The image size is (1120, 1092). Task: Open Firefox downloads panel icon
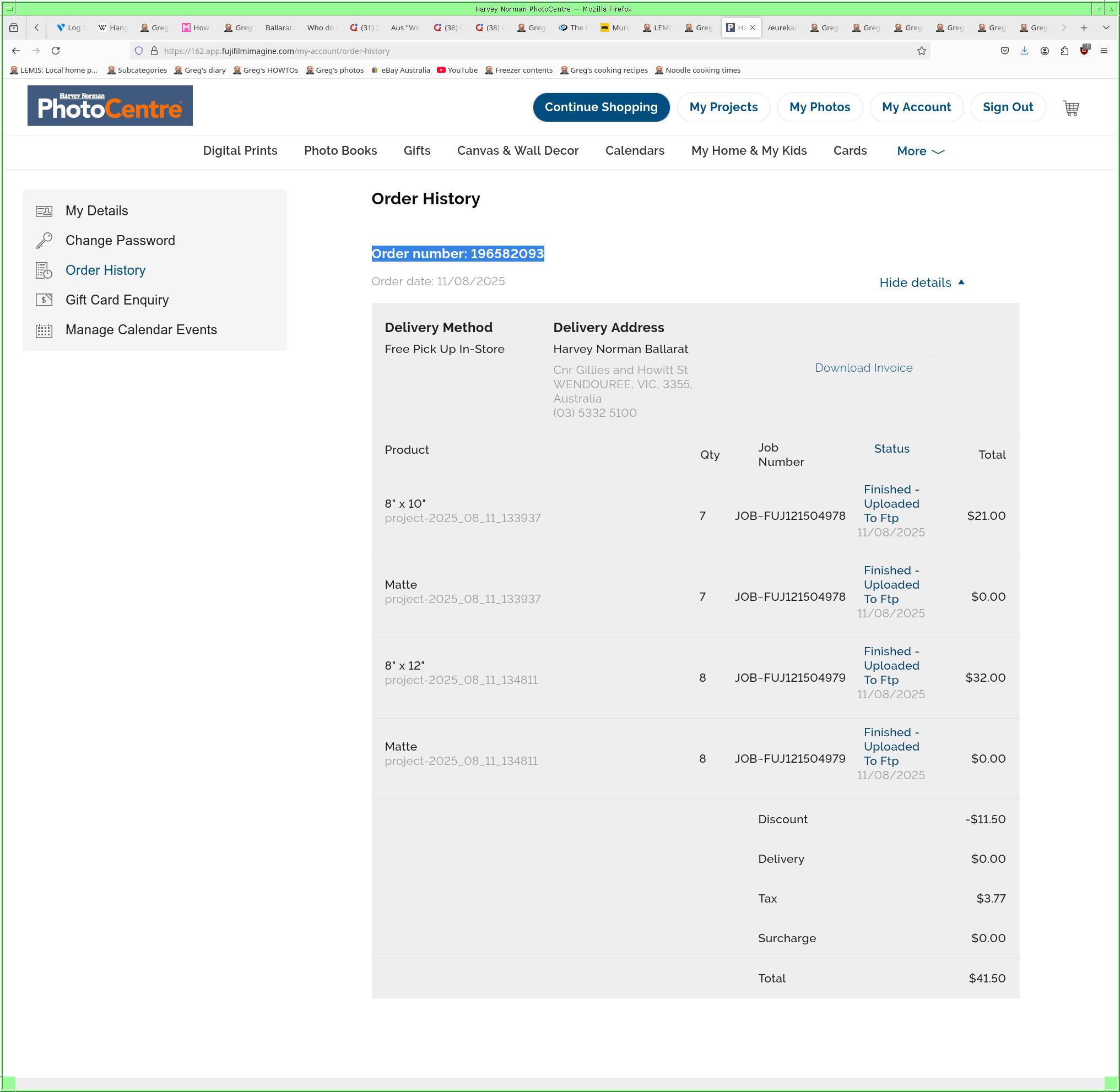[1024, 51]
